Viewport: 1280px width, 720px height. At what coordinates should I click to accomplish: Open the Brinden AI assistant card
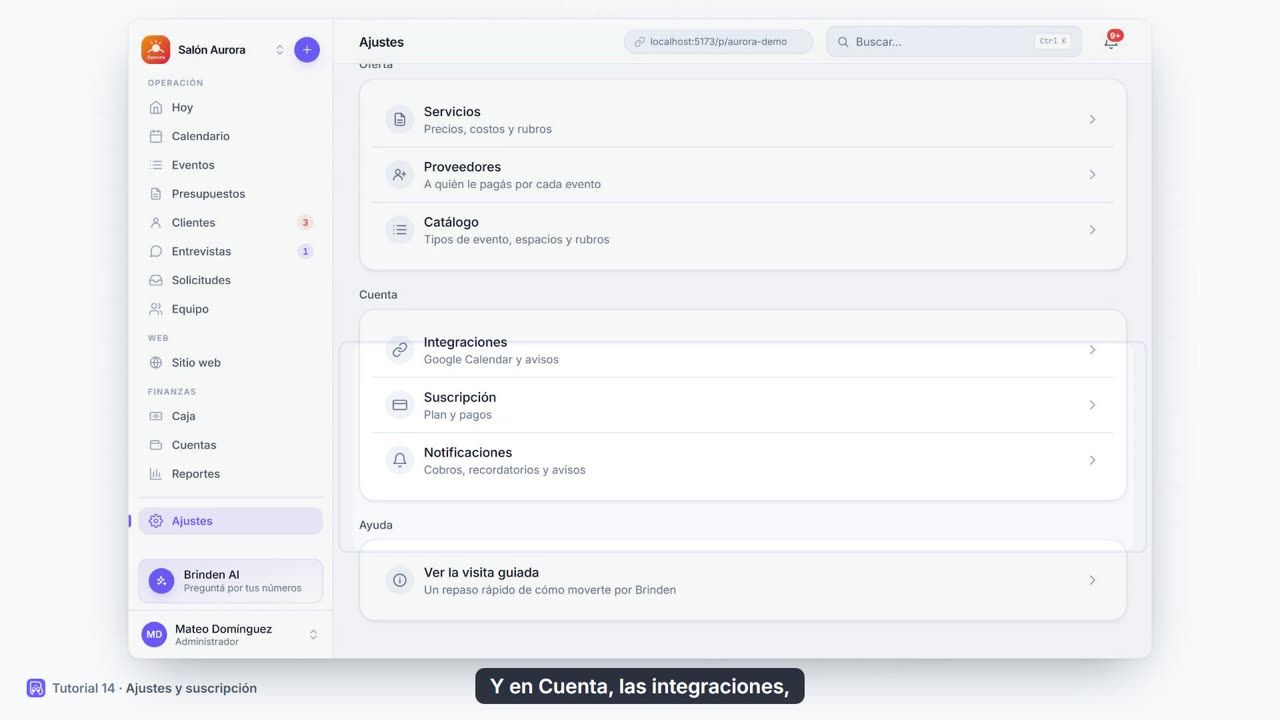tap(230, 581)
